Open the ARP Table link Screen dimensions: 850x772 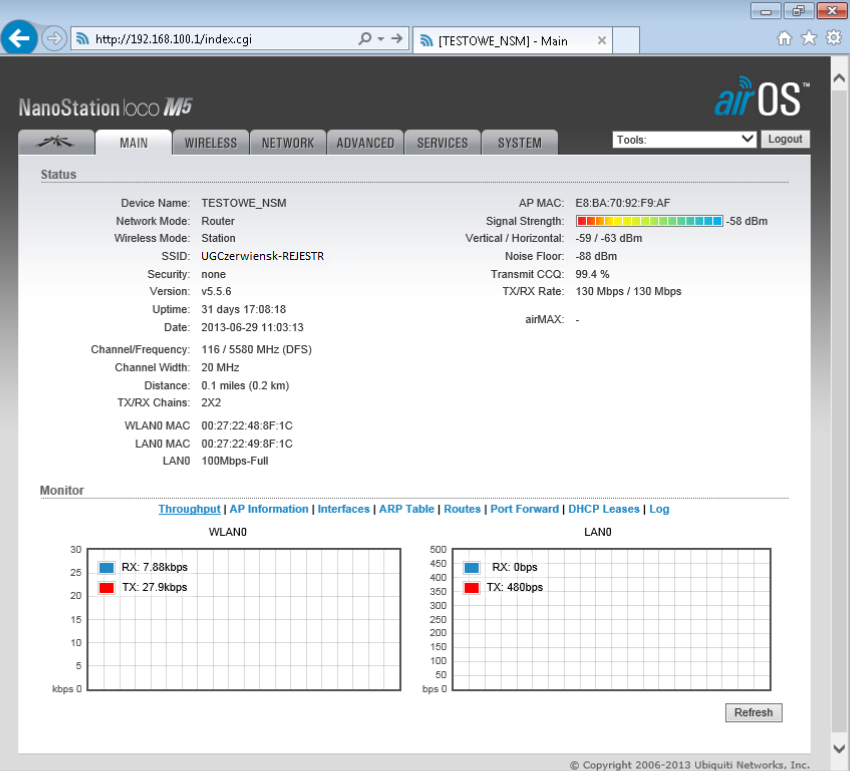(x=407, y=509)
